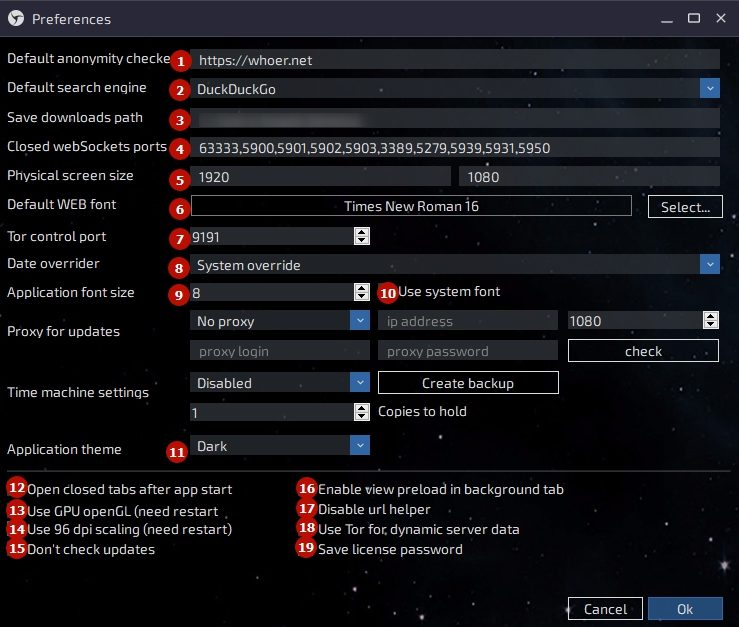The width and height of the screenshot is (739, 627).
Task: Click the Tor control port stepper arrows
Action: 361,237
